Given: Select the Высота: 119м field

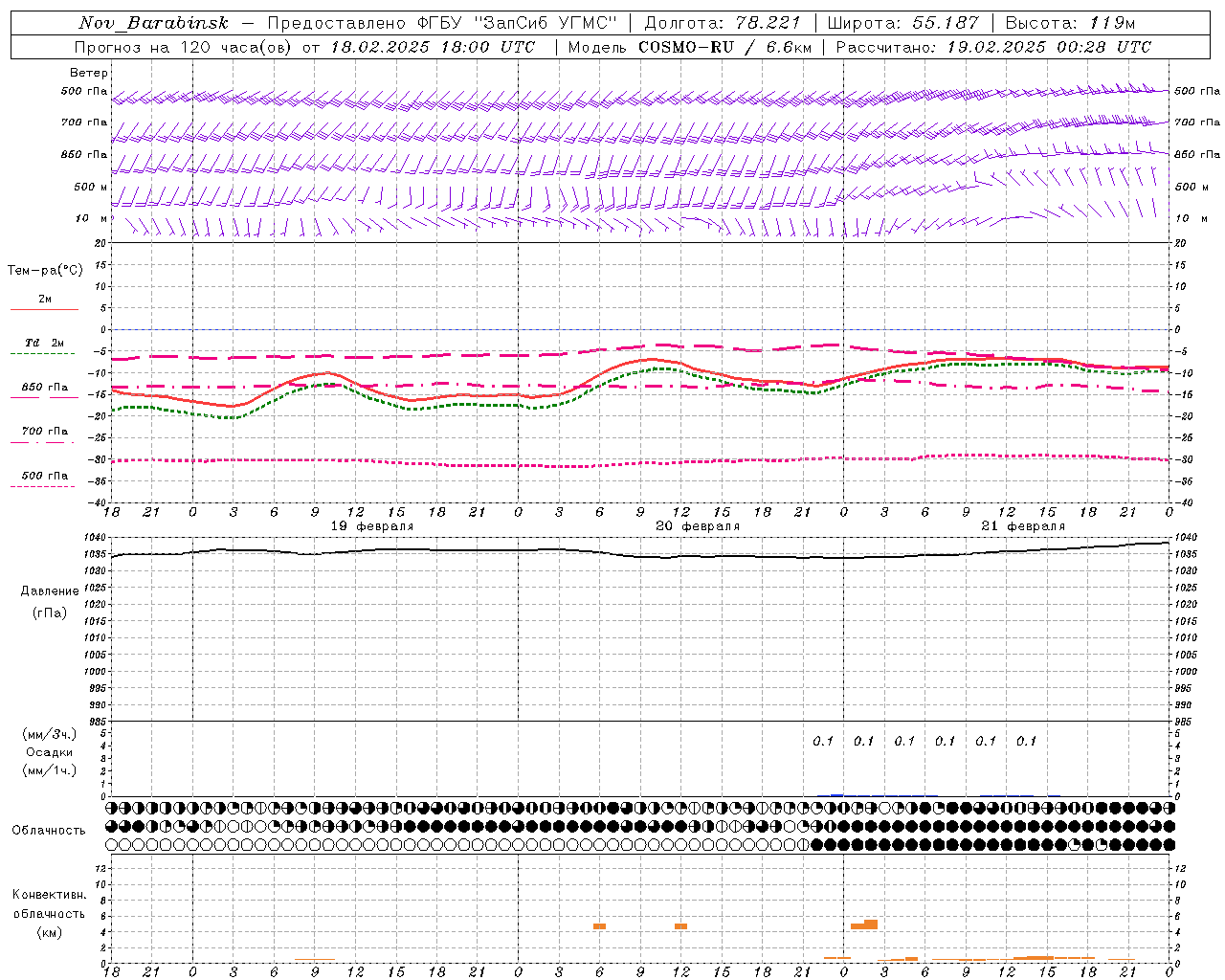Looking at the screenshot, I should click(x=1069, y=23).
